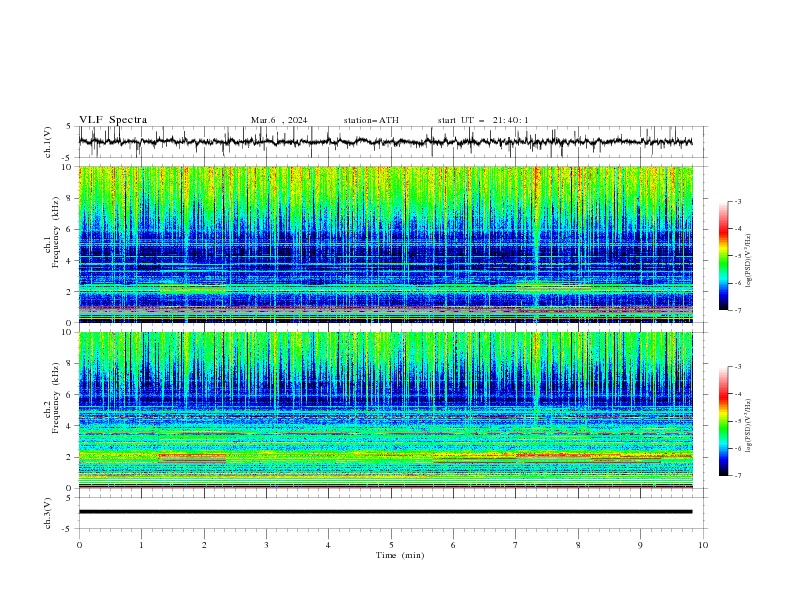The image size is (792, 612).
Task: Click the "-4" label on lower color bar
Action: pyautogui.click(x=738, y=394)
